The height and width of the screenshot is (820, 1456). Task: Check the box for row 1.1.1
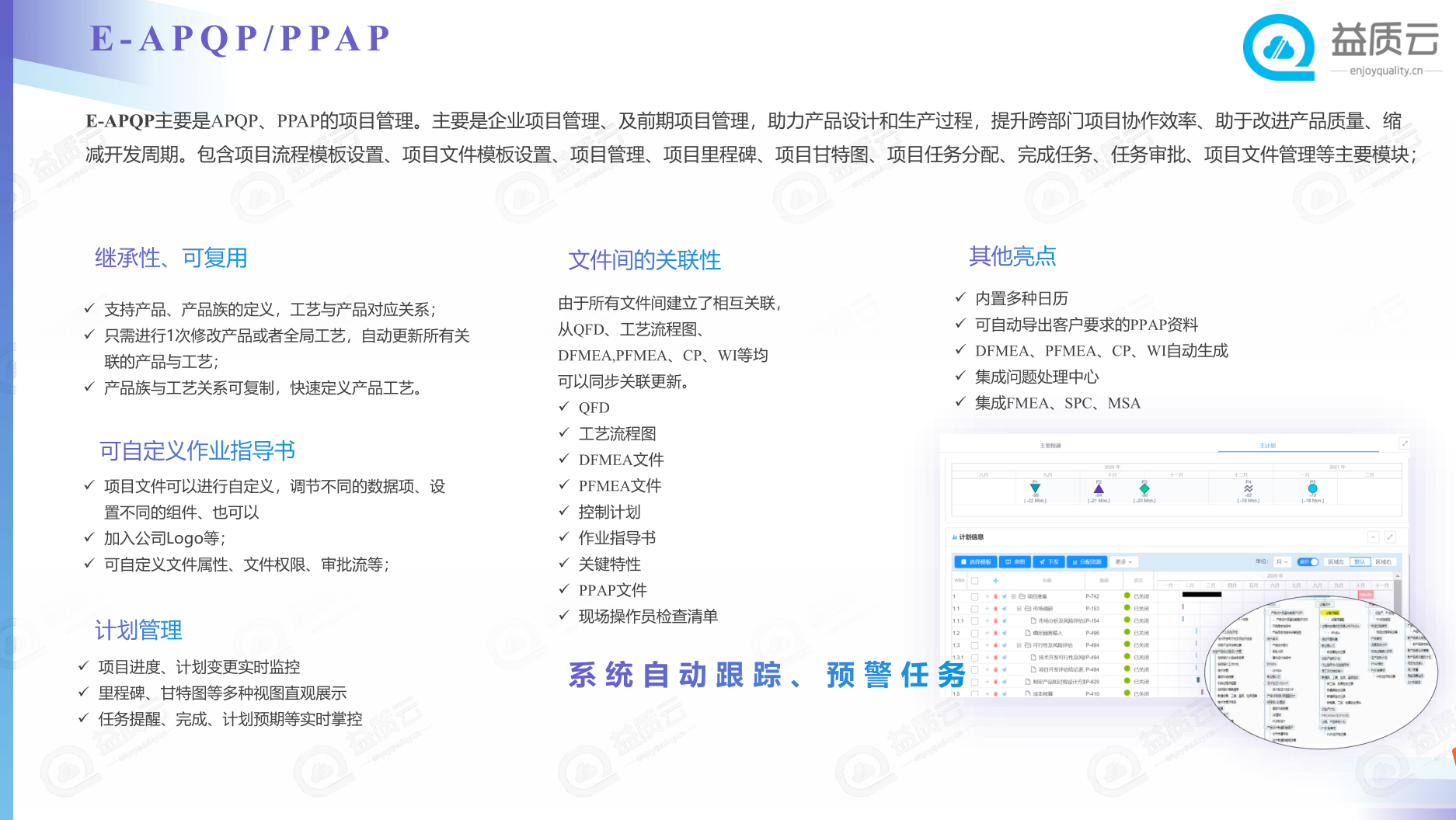[974, 621]
